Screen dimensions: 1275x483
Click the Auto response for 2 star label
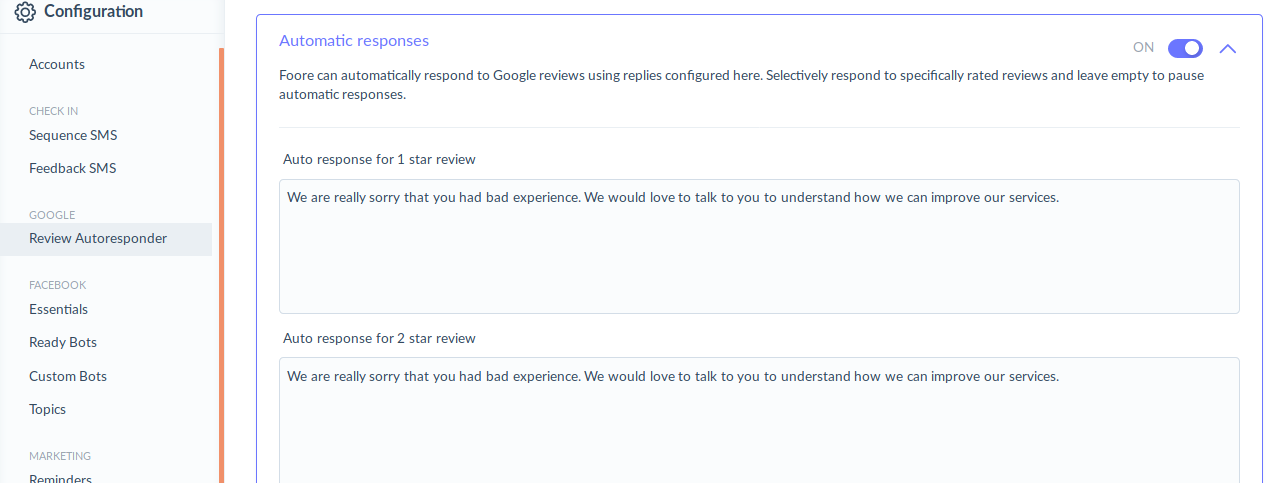[379, 338]
